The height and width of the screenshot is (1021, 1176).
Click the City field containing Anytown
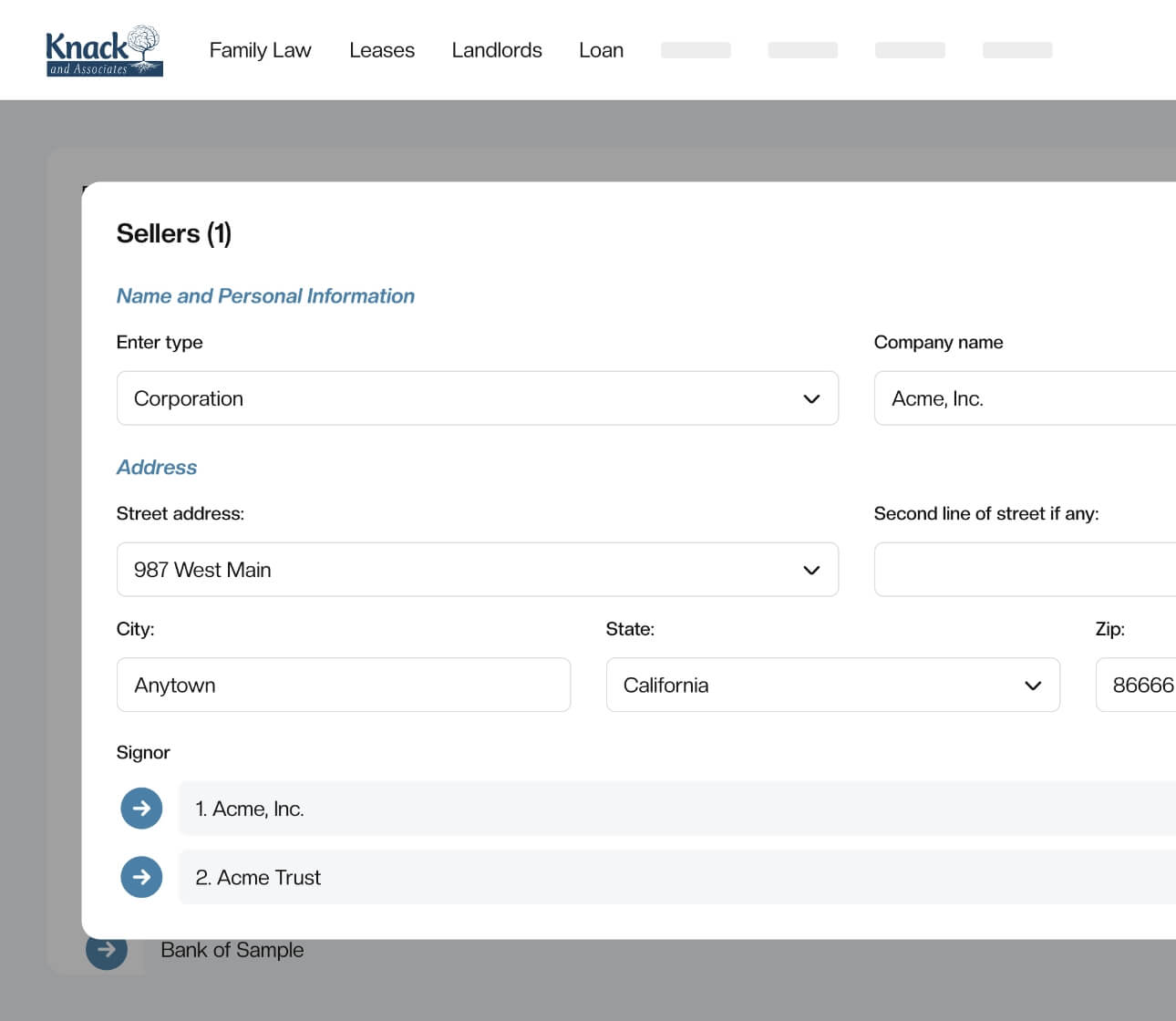click(343, 685)
